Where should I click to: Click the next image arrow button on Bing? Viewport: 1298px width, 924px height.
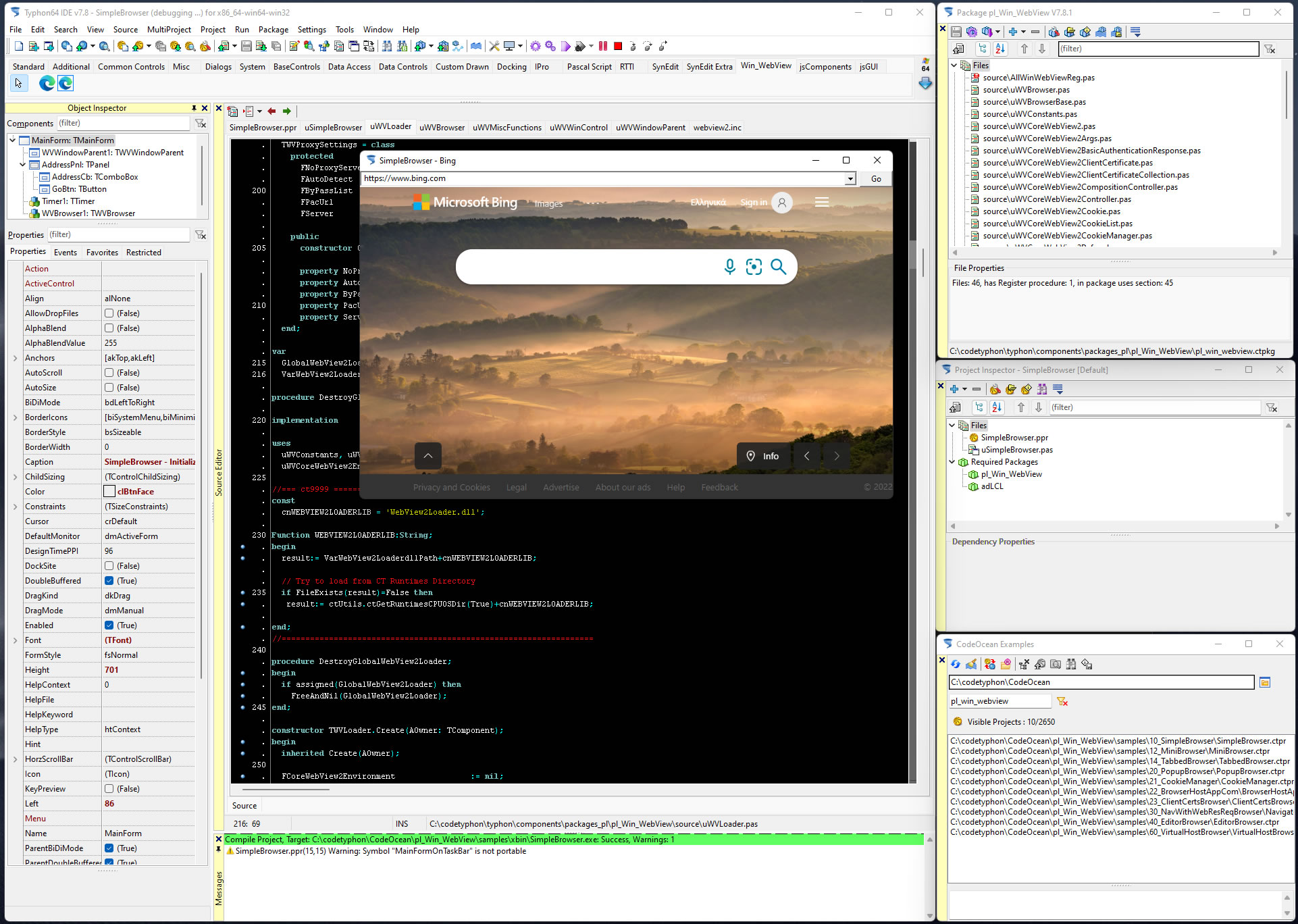pyautogui.click(x=837, y=456)
